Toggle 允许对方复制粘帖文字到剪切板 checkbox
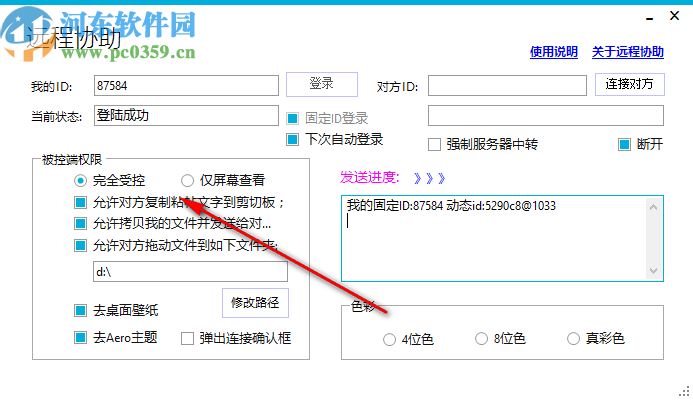The height and width of the screenshot is (400, 693). [x=80, y=202]
